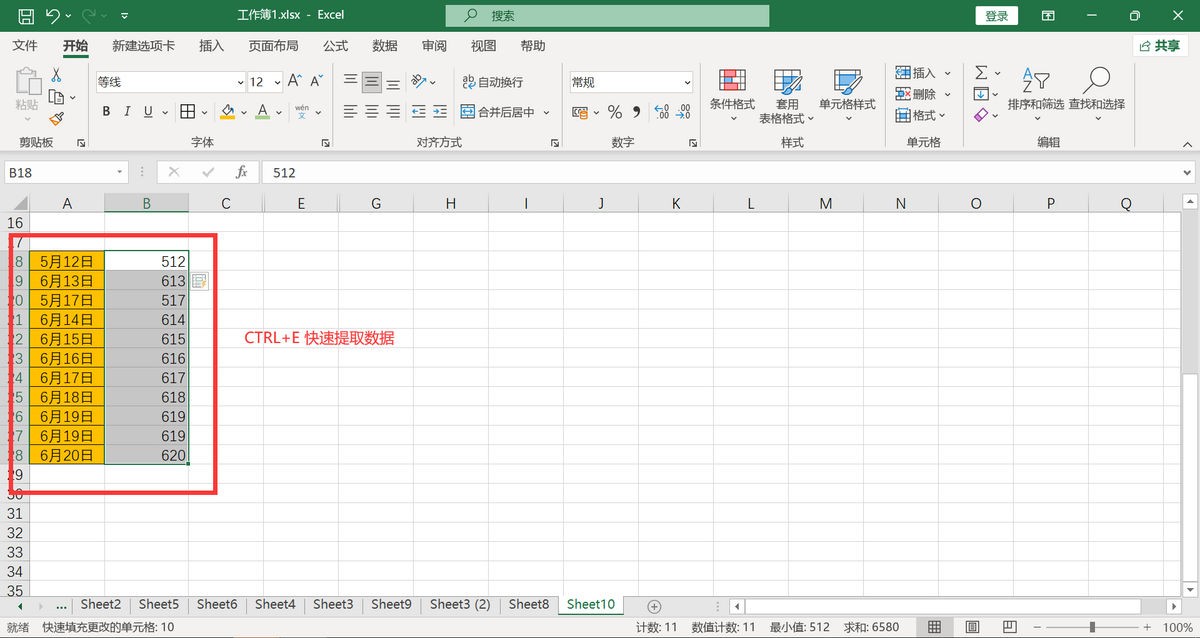Click the Increase Indent icon

tap(441, 112)
